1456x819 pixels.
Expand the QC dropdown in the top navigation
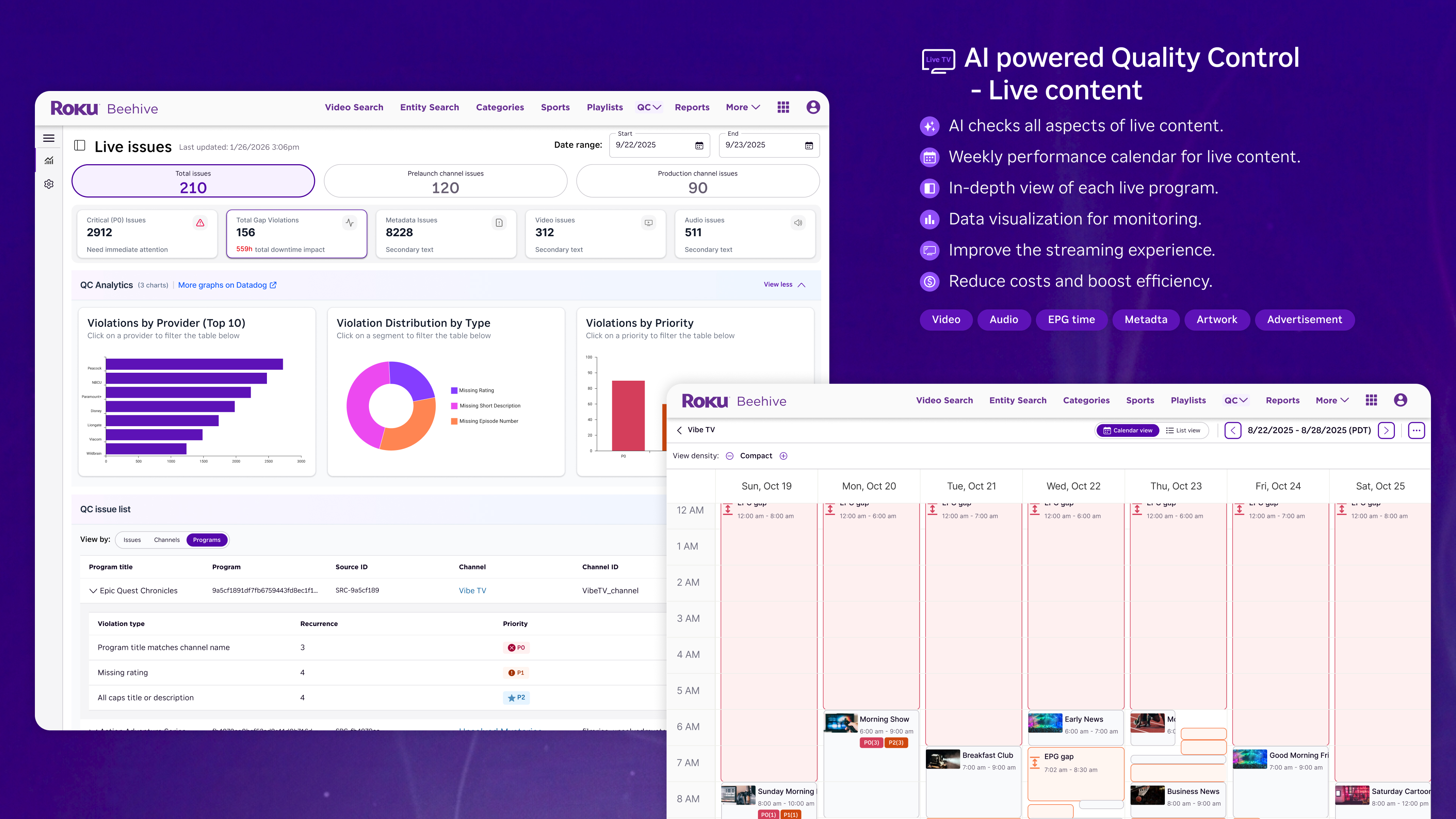pos(649,107)
